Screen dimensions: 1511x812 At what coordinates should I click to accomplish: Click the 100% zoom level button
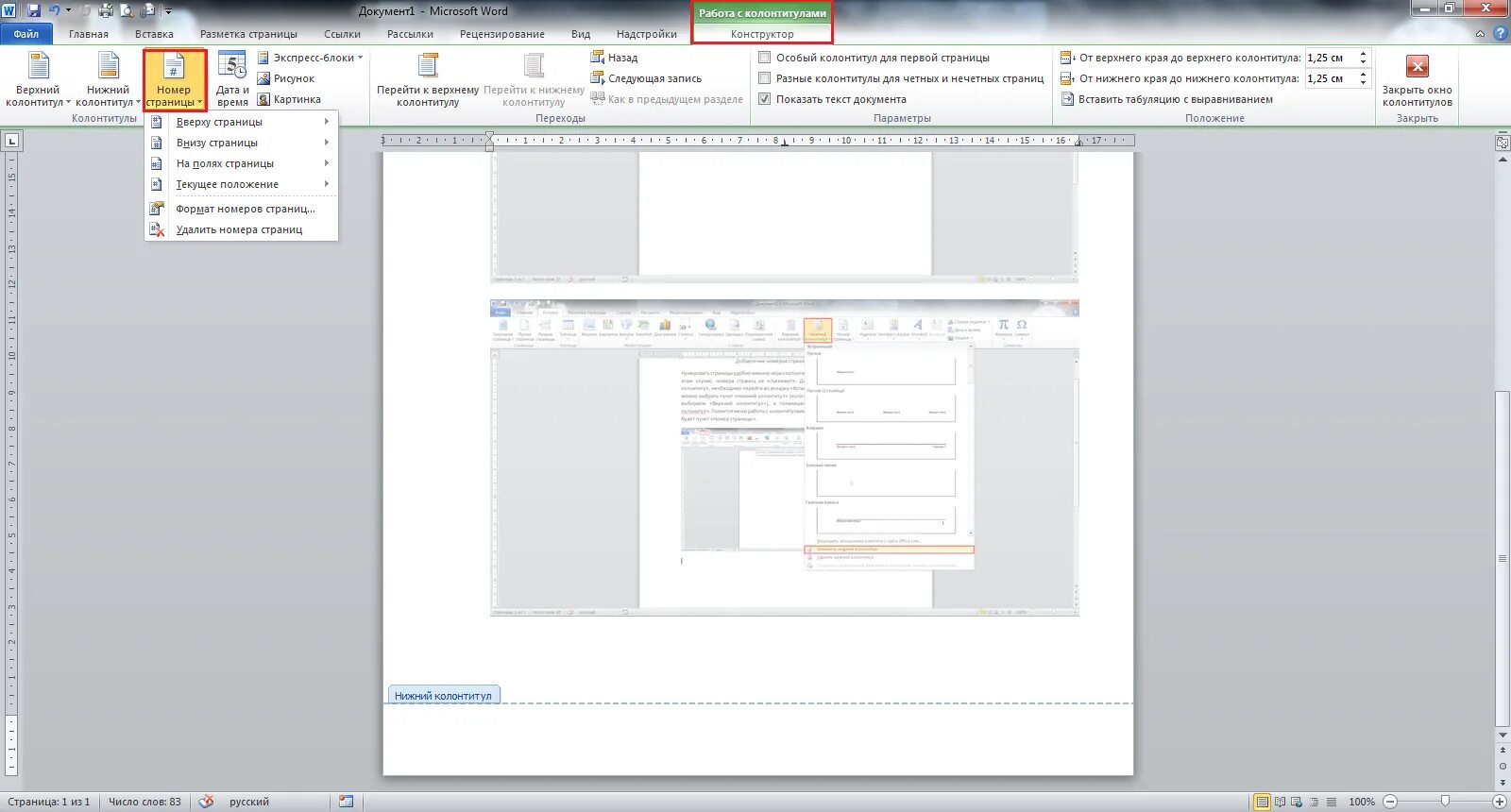point(1361,802)
